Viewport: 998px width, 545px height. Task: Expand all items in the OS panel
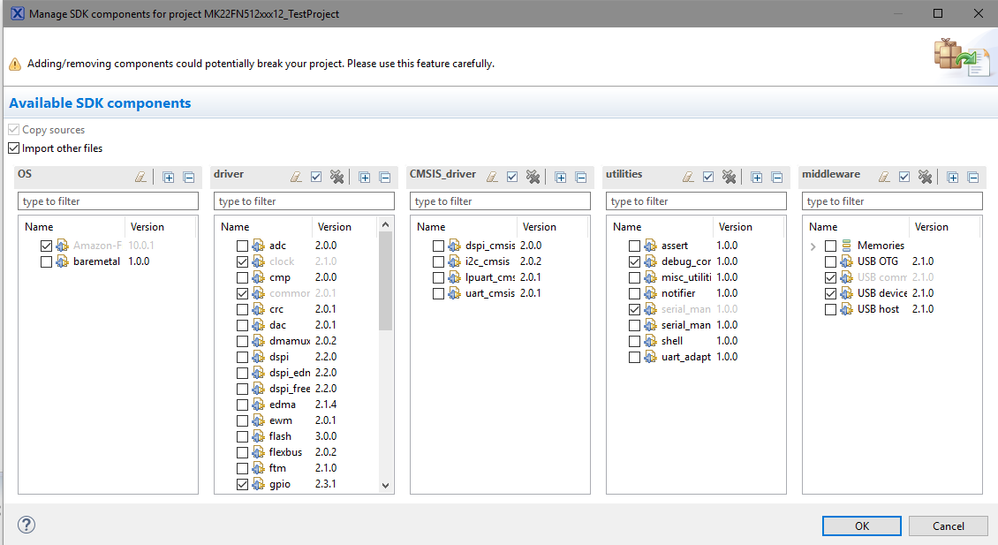(x=168, y=177)
